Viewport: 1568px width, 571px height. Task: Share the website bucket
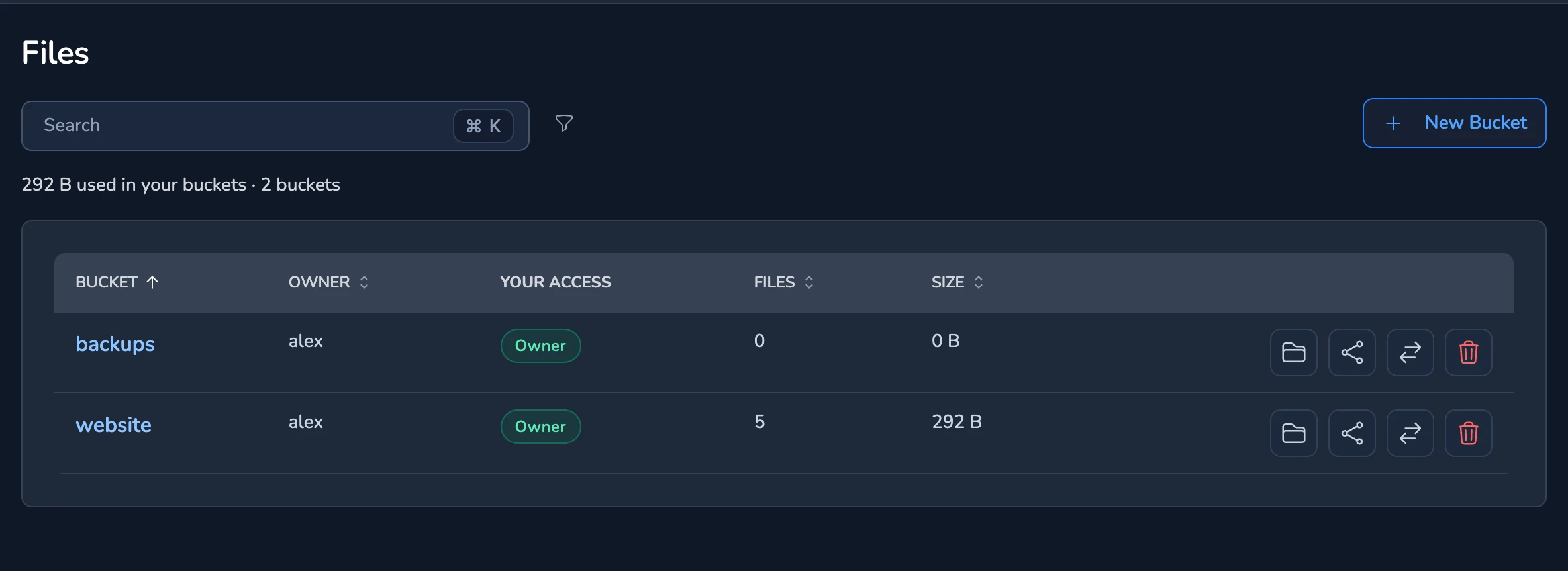click(1351, 433)
